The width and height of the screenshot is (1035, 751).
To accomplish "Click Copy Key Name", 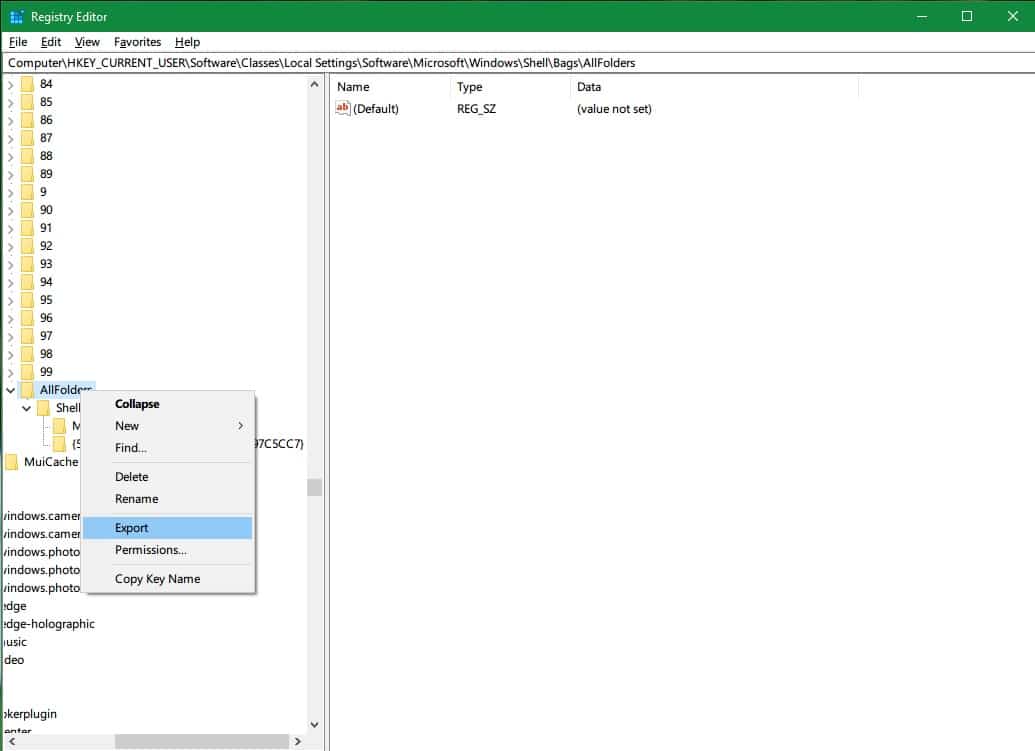I will pos(158,578).
